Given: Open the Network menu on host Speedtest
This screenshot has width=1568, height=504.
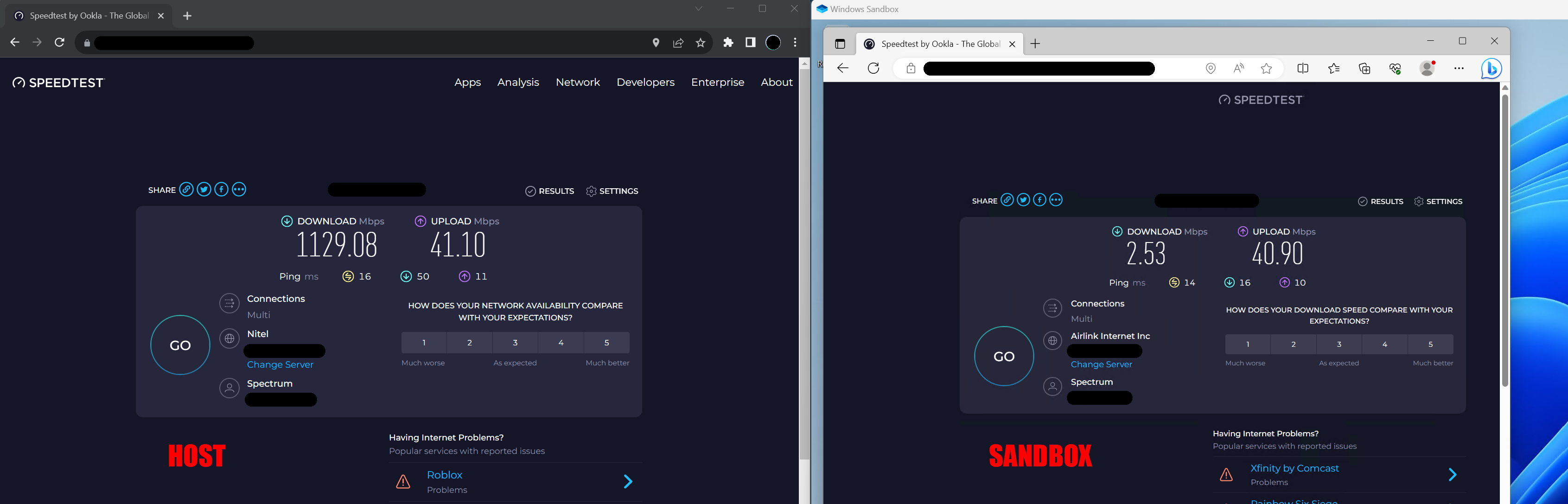Looking at the screenshot, I should tap(578, 82).
